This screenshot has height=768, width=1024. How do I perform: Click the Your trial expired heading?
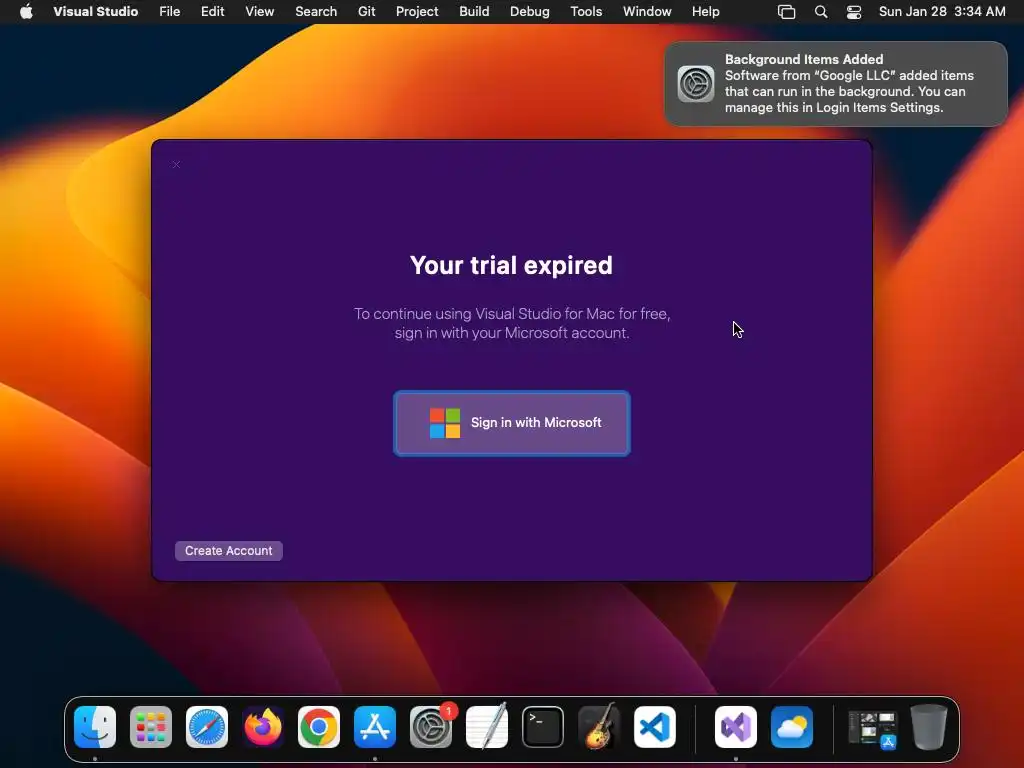point(511,265)
